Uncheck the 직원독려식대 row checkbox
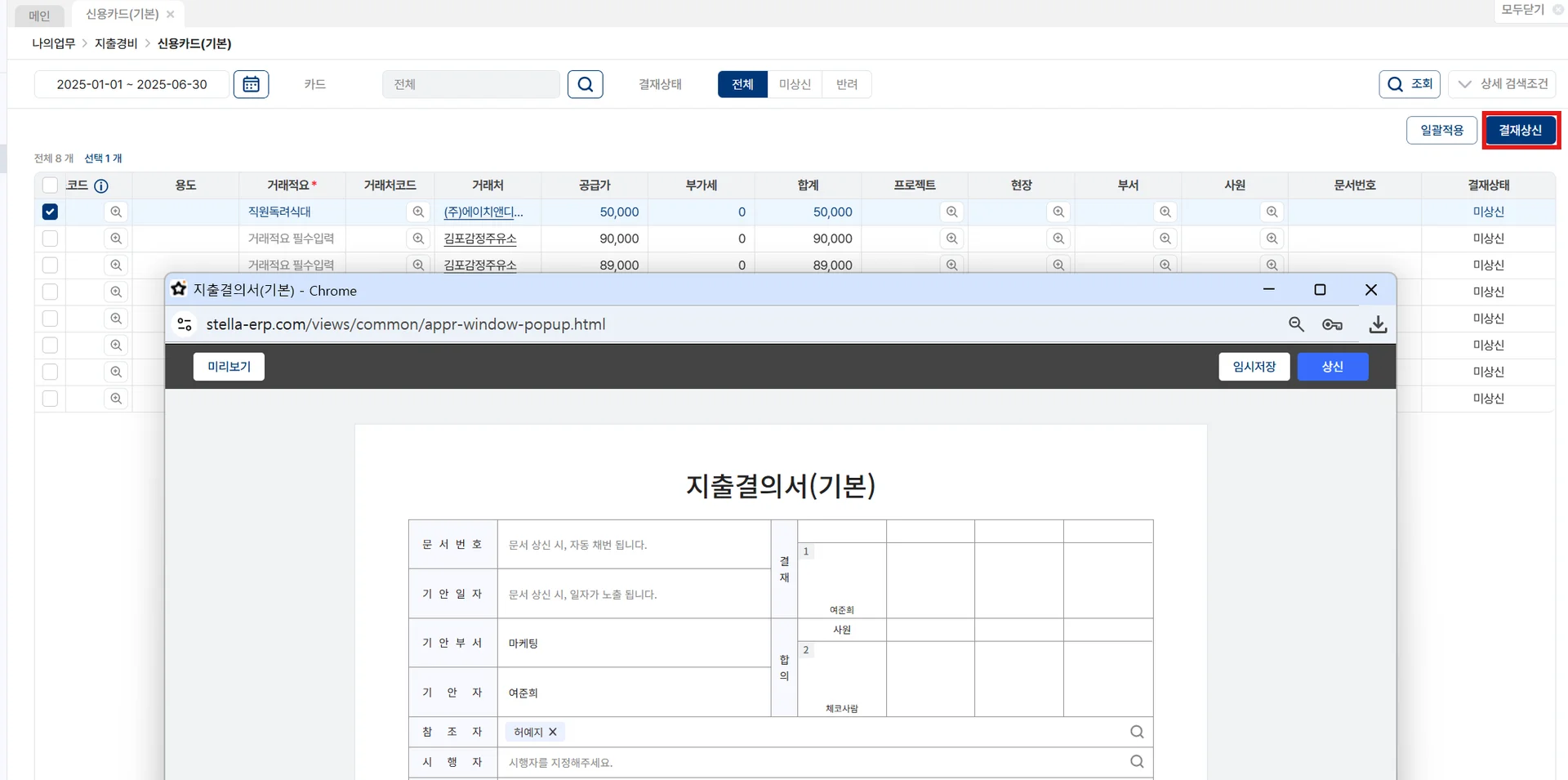Screen dimensions: 1568x780 click(50, 212)
